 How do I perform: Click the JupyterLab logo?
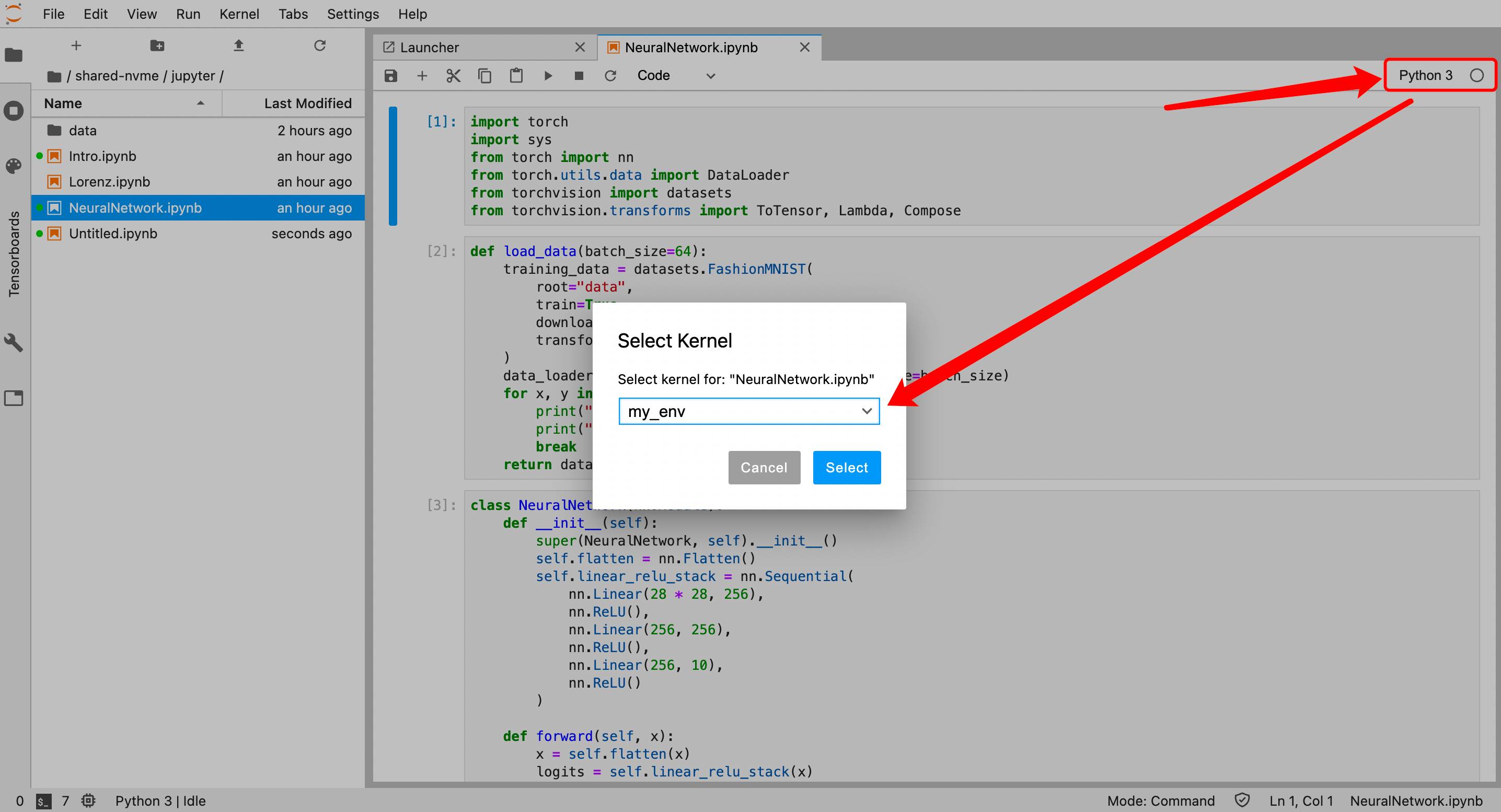click(14, 14)
